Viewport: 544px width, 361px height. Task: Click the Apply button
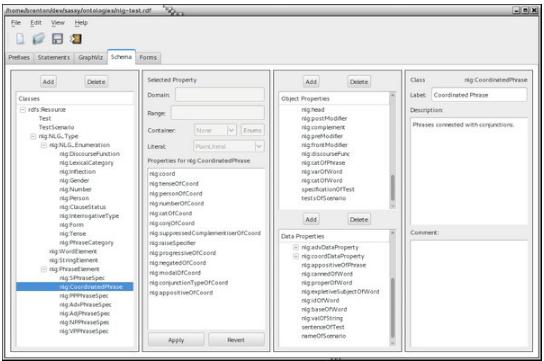(x=176, y=340)
